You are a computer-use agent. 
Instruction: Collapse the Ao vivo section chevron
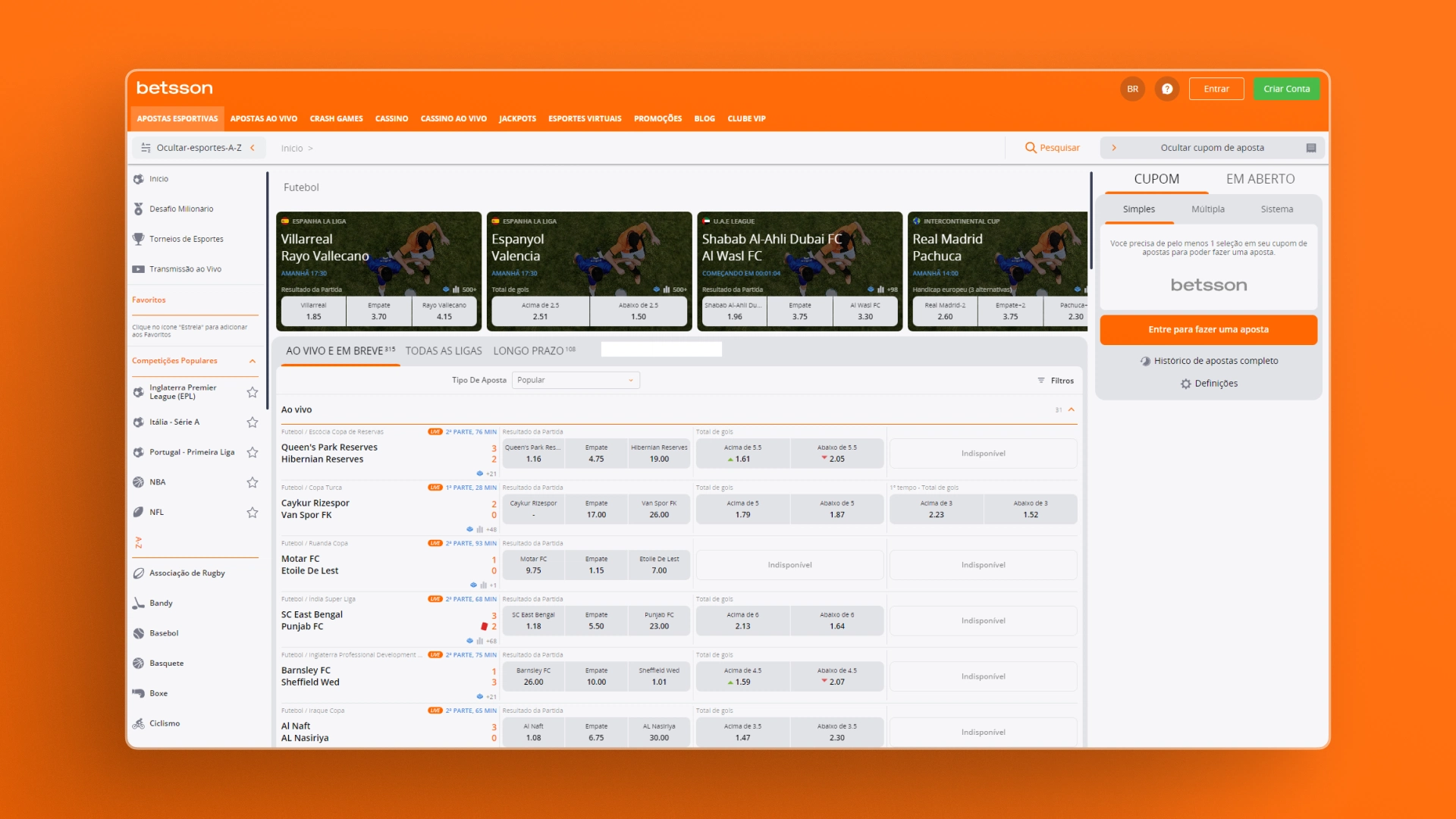pos(1072,409)
